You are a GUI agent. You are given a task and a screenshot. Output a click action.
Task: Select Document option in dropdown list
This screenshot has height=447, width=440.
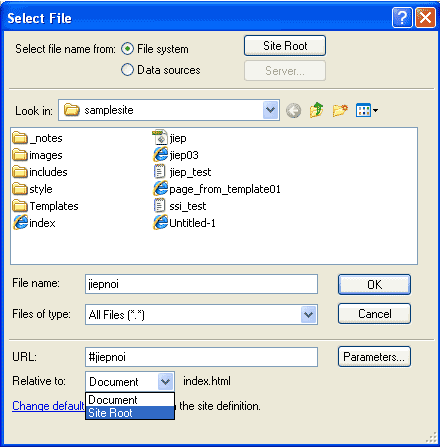130,400
